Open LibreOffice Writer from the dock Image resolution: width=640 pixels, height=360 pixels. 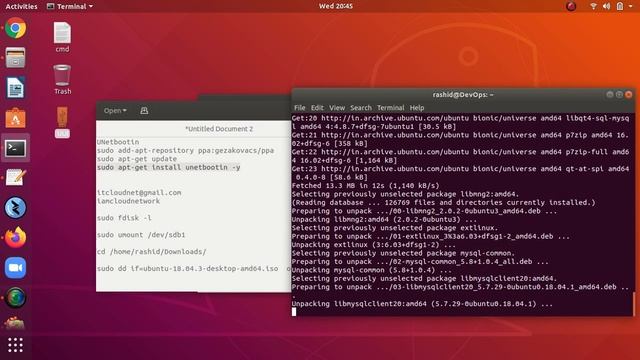[16, 87]
